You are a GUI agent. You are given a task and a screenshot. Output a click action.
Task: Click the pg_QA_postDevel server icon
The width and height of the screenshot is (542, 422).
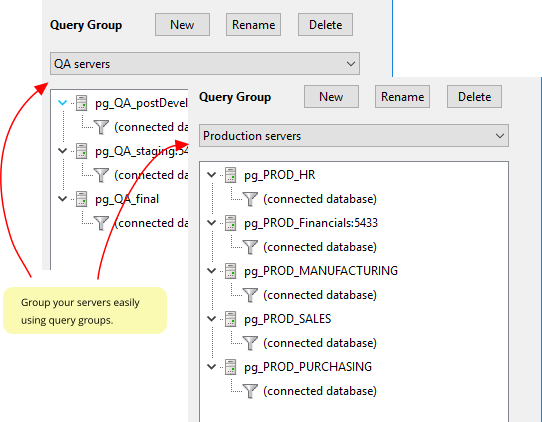click(82, 103)
